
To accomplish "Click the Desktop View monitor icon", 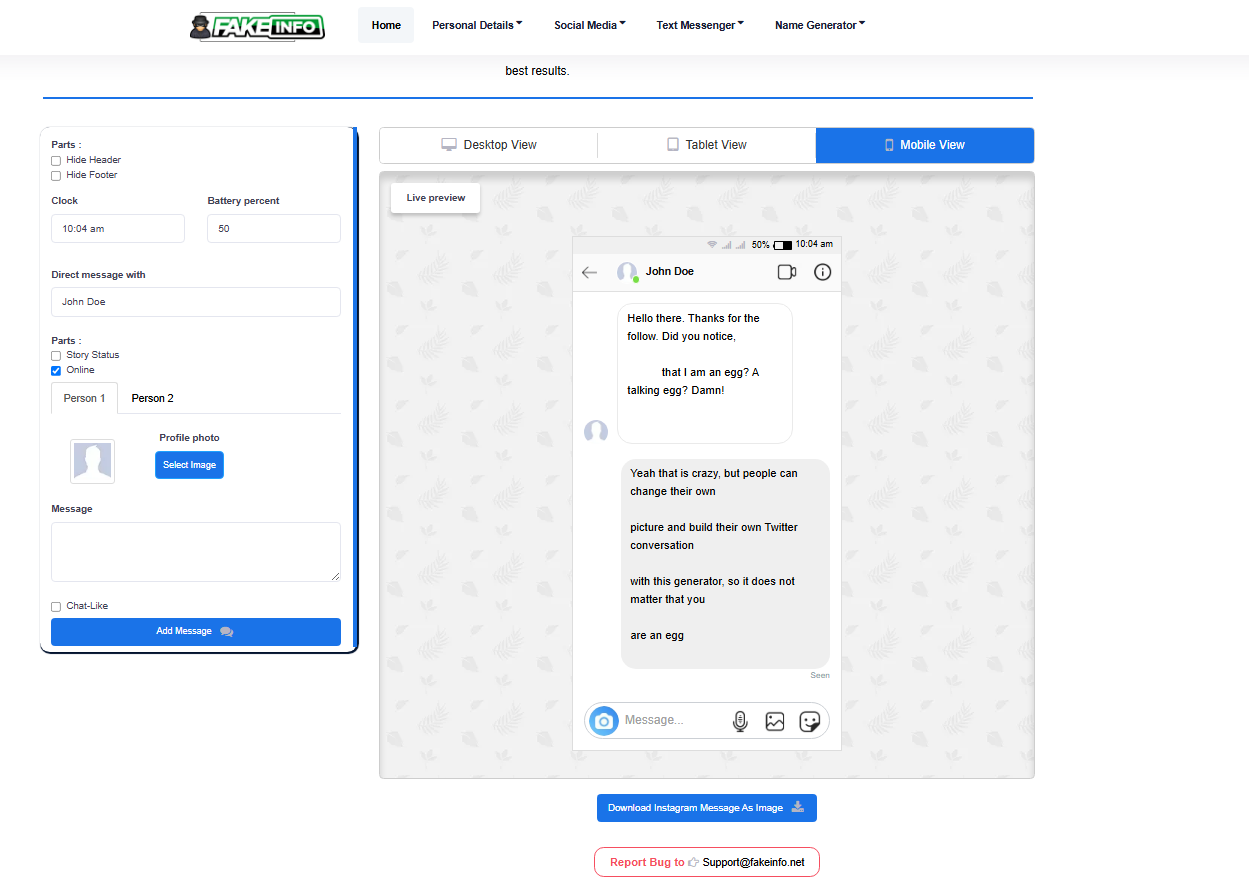I will click(449, 145).
